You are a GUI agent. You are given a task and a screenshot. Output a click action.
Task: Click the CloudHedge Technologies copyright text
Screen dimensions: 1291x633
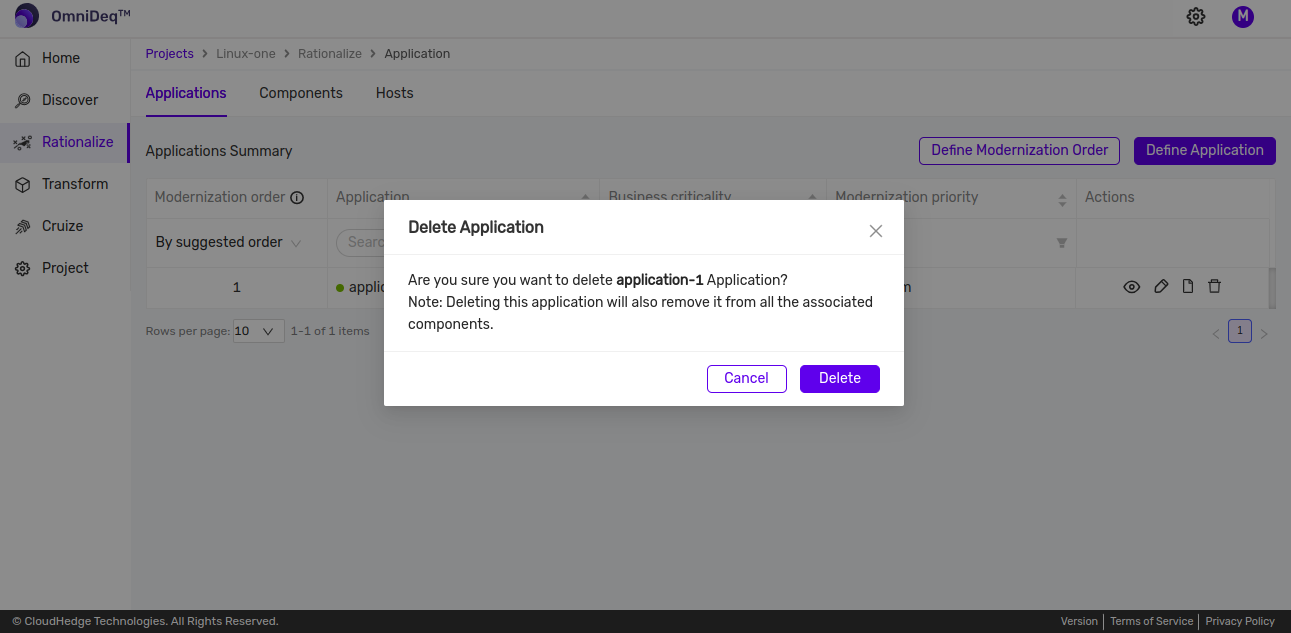click(145, 622)
